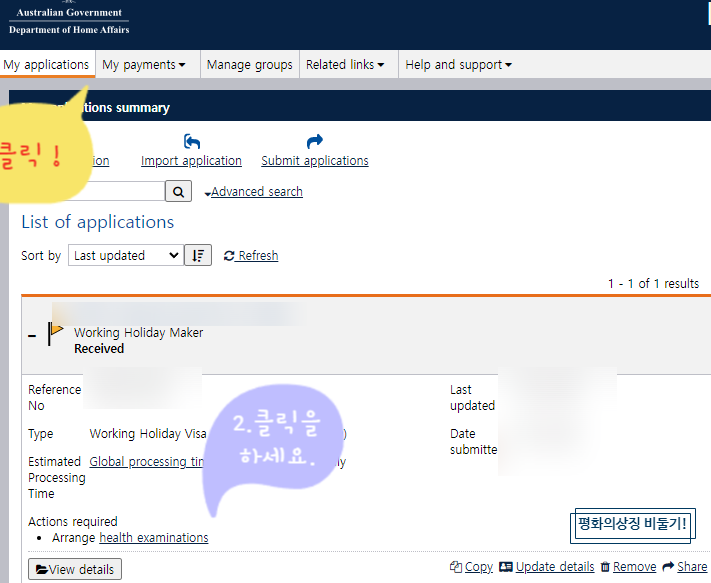The image size is (711, 583).
Task: Remove the application
Action: tap(634, 567)
